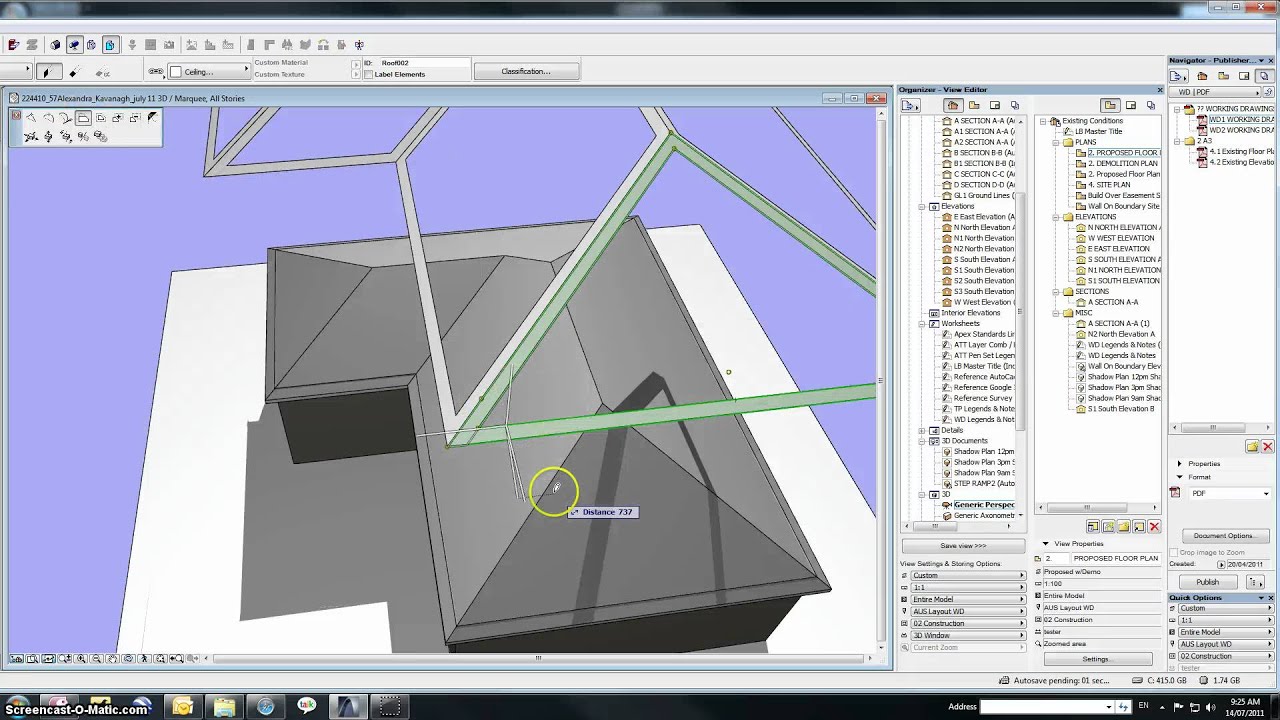Collapse the Elevations tree node
The width and height of the screenshot is (1280, 720).
[923, 206]
